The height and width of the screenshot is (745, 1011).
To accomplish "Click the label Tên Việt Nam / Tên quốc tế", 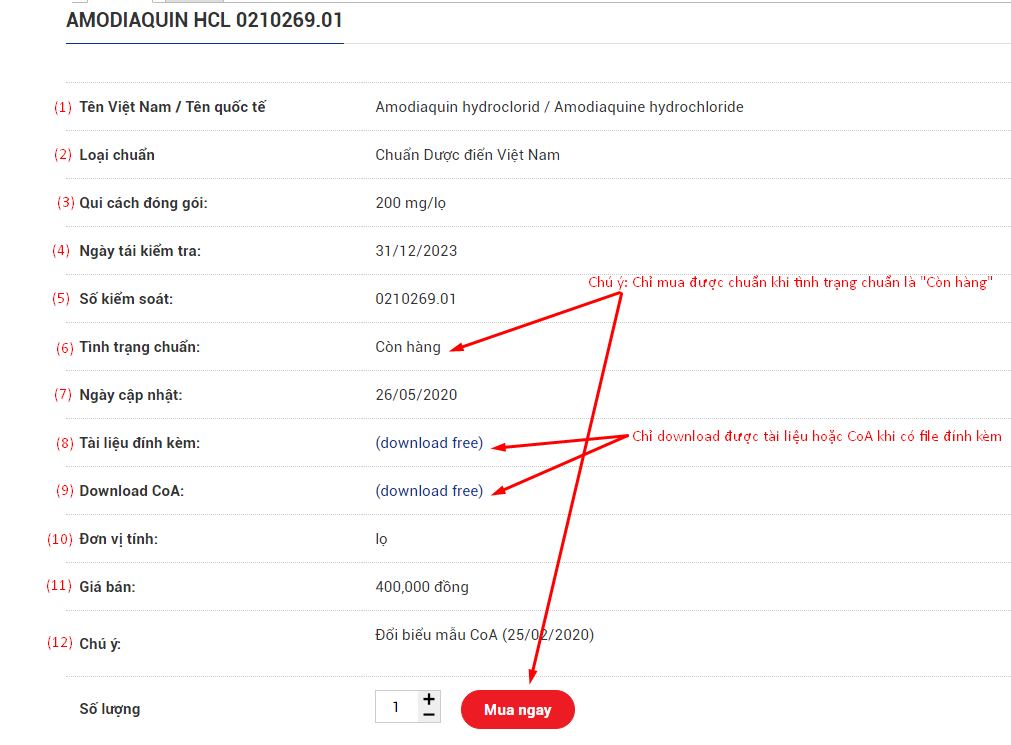I will click(172, 107).
